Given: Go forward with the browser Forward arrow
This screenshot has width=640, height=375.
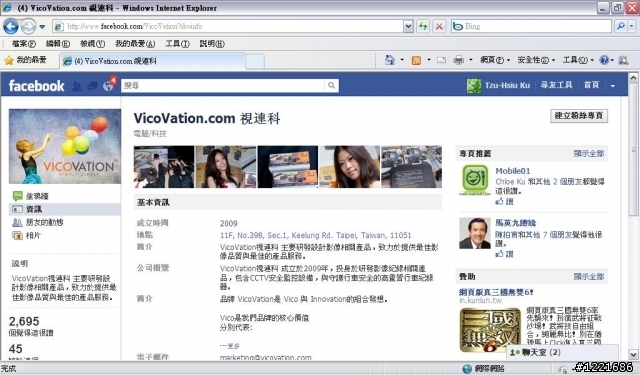Looking at the screenshot, I should click(x=28, y=27).
